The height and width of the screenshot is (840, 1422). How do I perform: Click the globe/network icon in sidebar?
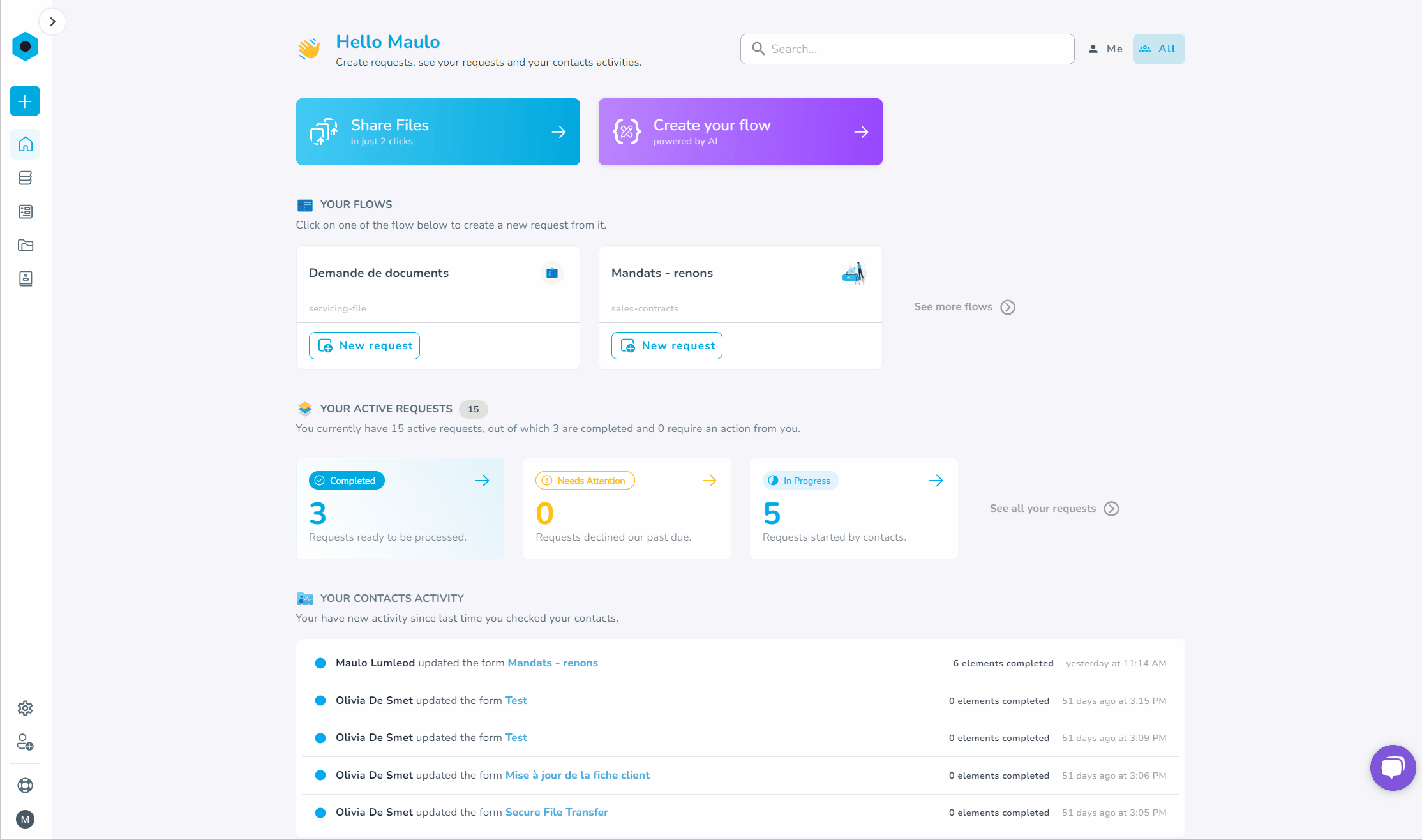[x=25, y=785]
